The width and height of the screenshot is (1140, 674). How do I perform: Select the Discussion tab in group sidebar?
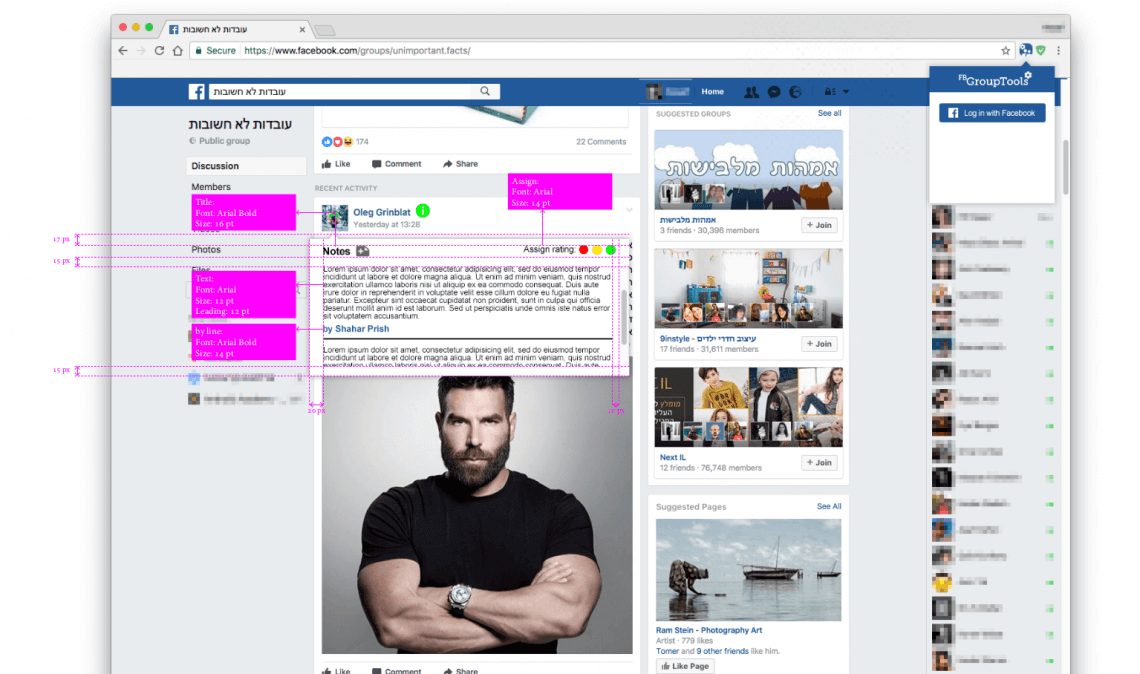(x=246, y=166)
